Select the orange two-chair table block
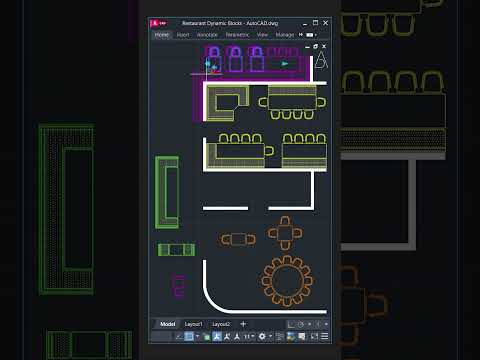This screenshot has width=480, height=360. click(x=238, y=239)
